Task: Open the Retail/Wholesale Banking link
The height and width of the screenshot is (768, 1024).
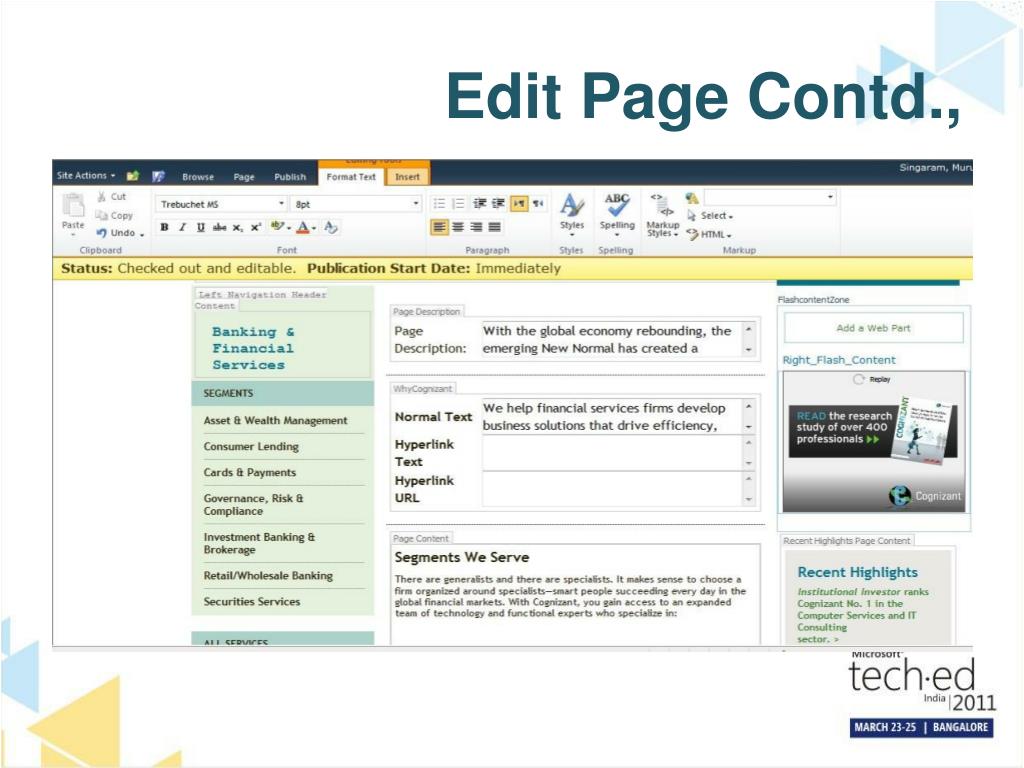Action: coord(268,575)
